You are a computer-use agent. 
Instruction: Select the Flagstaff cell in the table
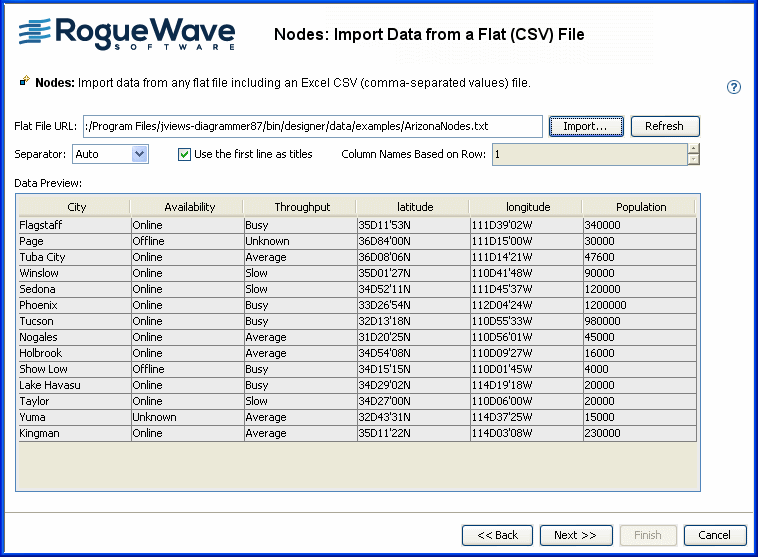pos(73,225)
